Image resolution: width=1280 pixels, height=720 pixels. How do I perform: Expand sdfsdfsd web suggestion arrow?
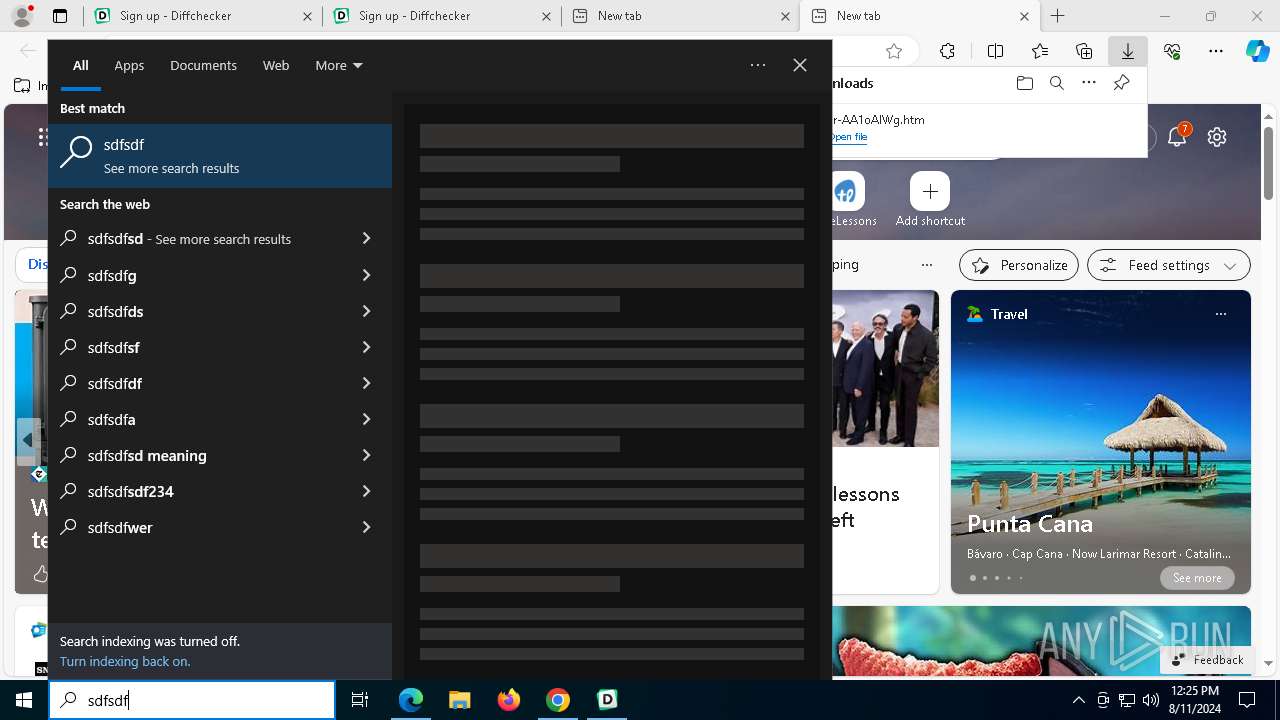[x=366, y=239]
